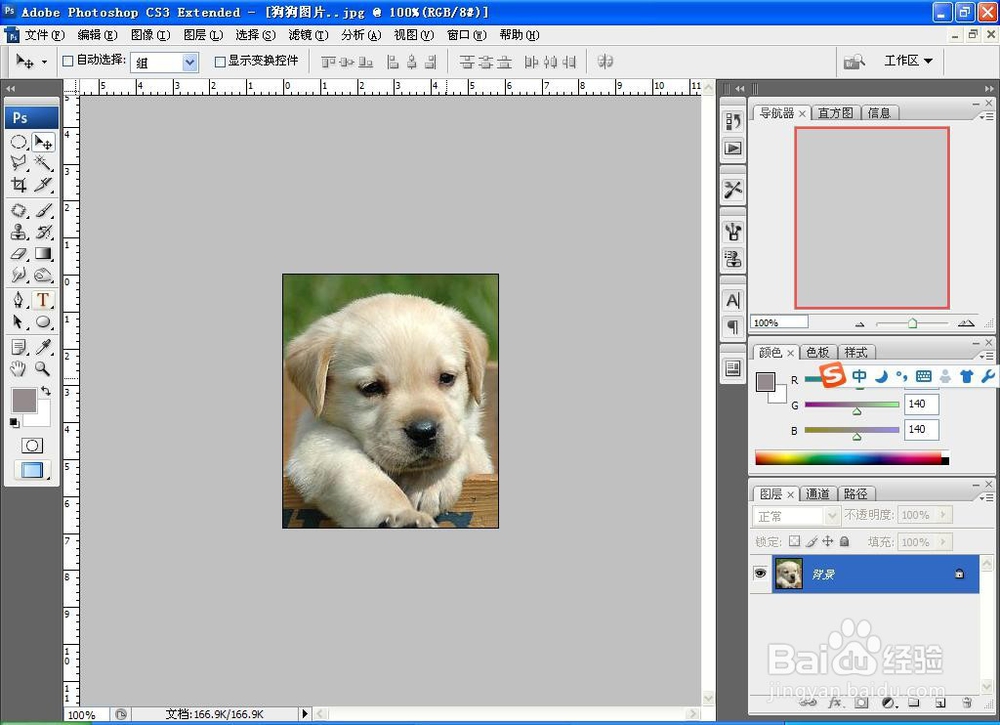Select the Clone Stamp tool
The height and width of the screenshot is (725, 1000).
pyautogui.click(x=18, y=232)
